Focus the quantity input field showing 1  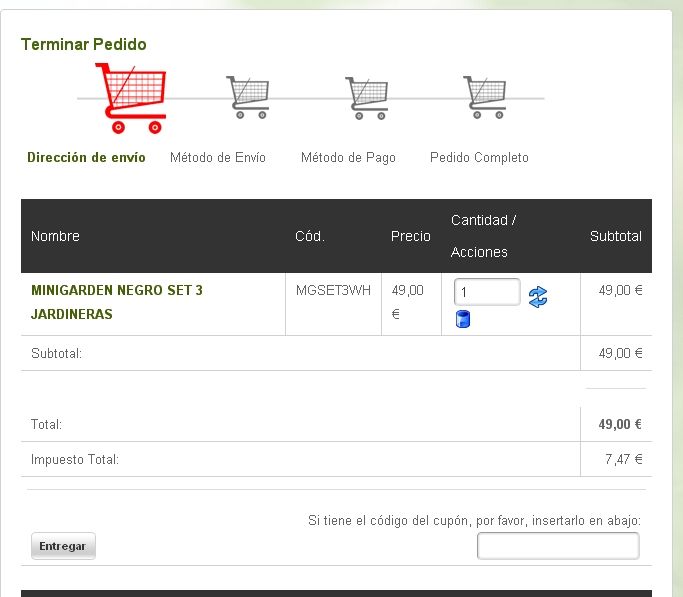pyautogui.click(x=487, y=292)
